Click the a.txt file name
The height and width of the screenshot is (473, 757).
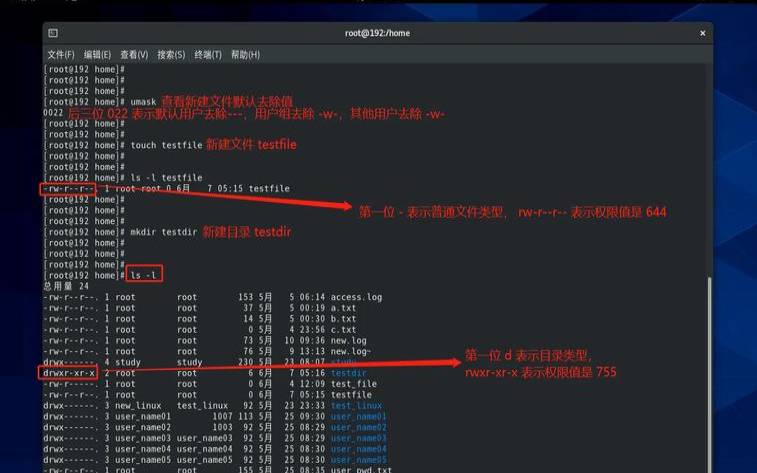coord(343,308)
